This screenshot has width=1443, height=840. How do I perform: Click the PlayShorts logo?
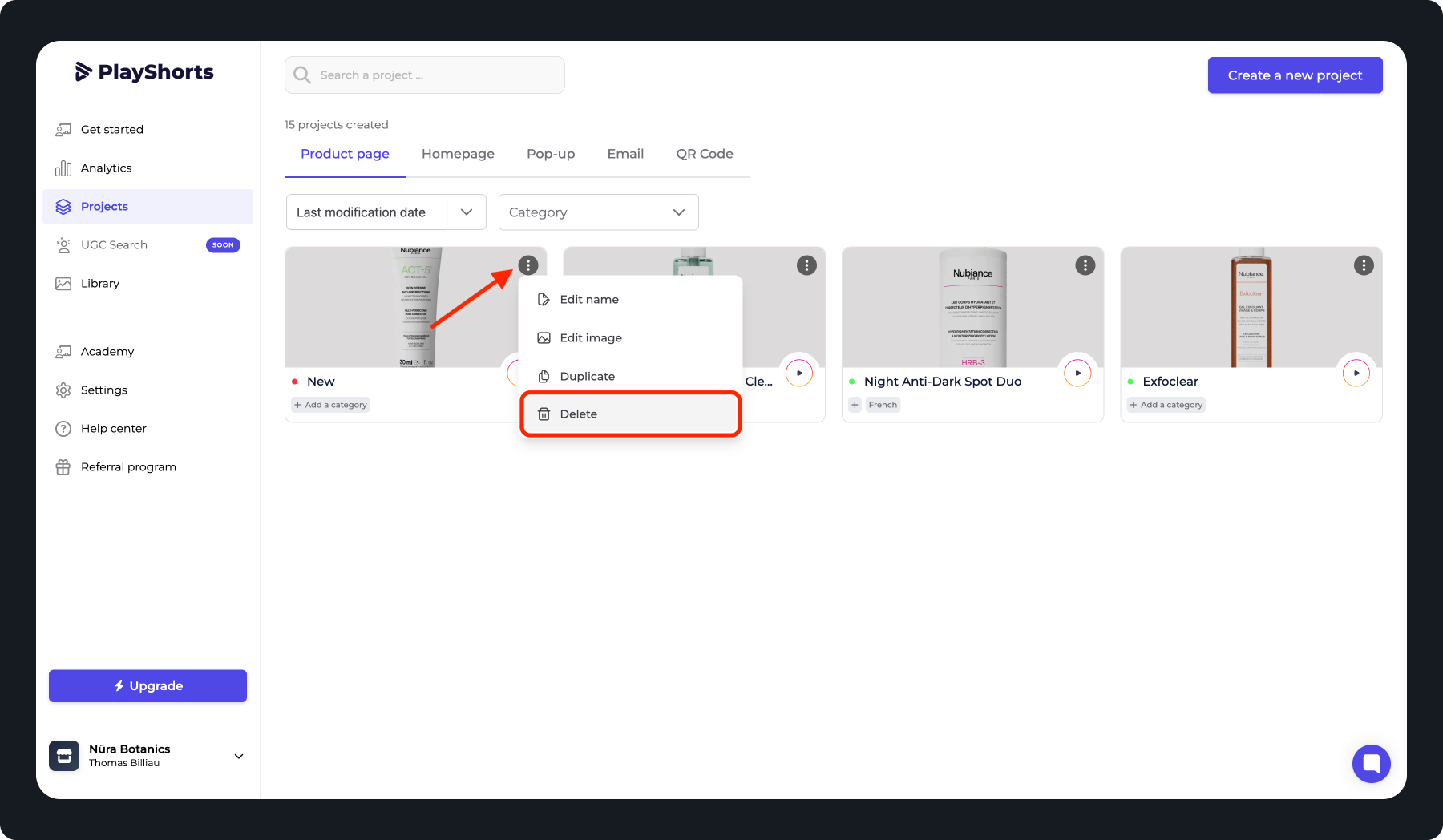144,72
